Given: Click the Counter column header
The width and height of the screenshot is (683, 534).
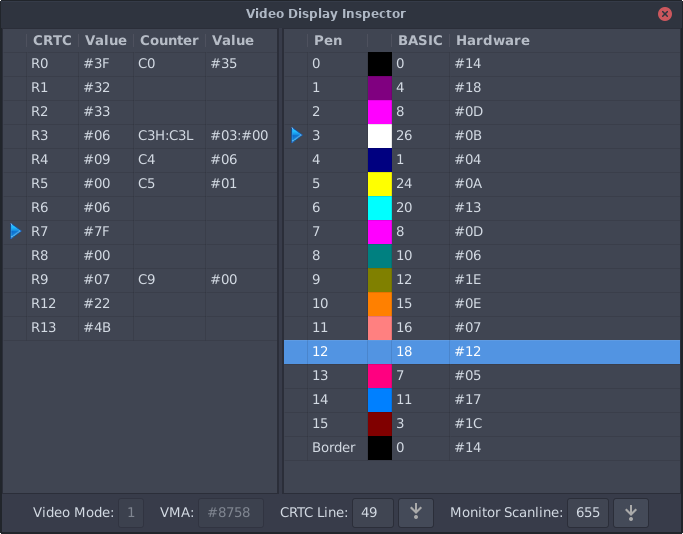Looking at the screenshot, I should pyautogui.click(x=169, y=41).
